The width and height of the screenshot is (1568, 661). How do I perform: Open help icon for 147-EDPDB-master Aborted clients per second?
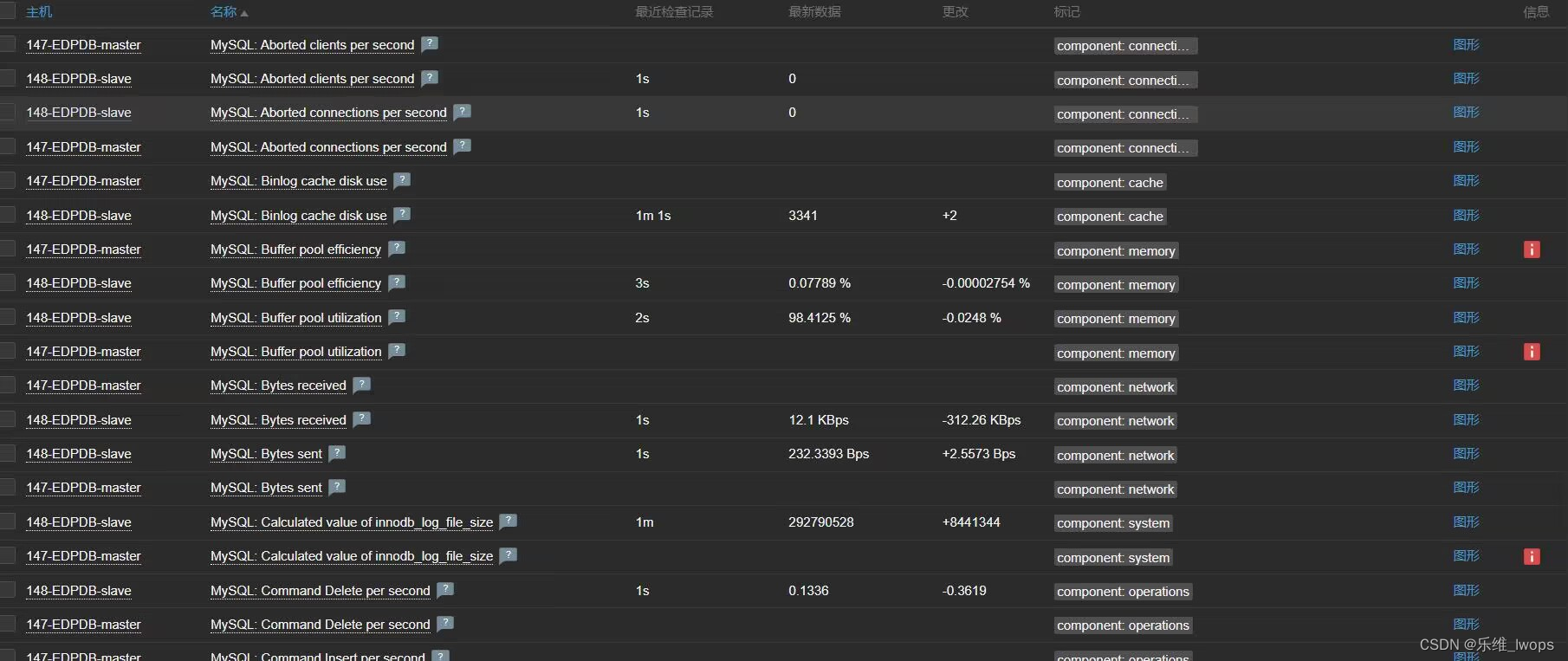point(430,44)
